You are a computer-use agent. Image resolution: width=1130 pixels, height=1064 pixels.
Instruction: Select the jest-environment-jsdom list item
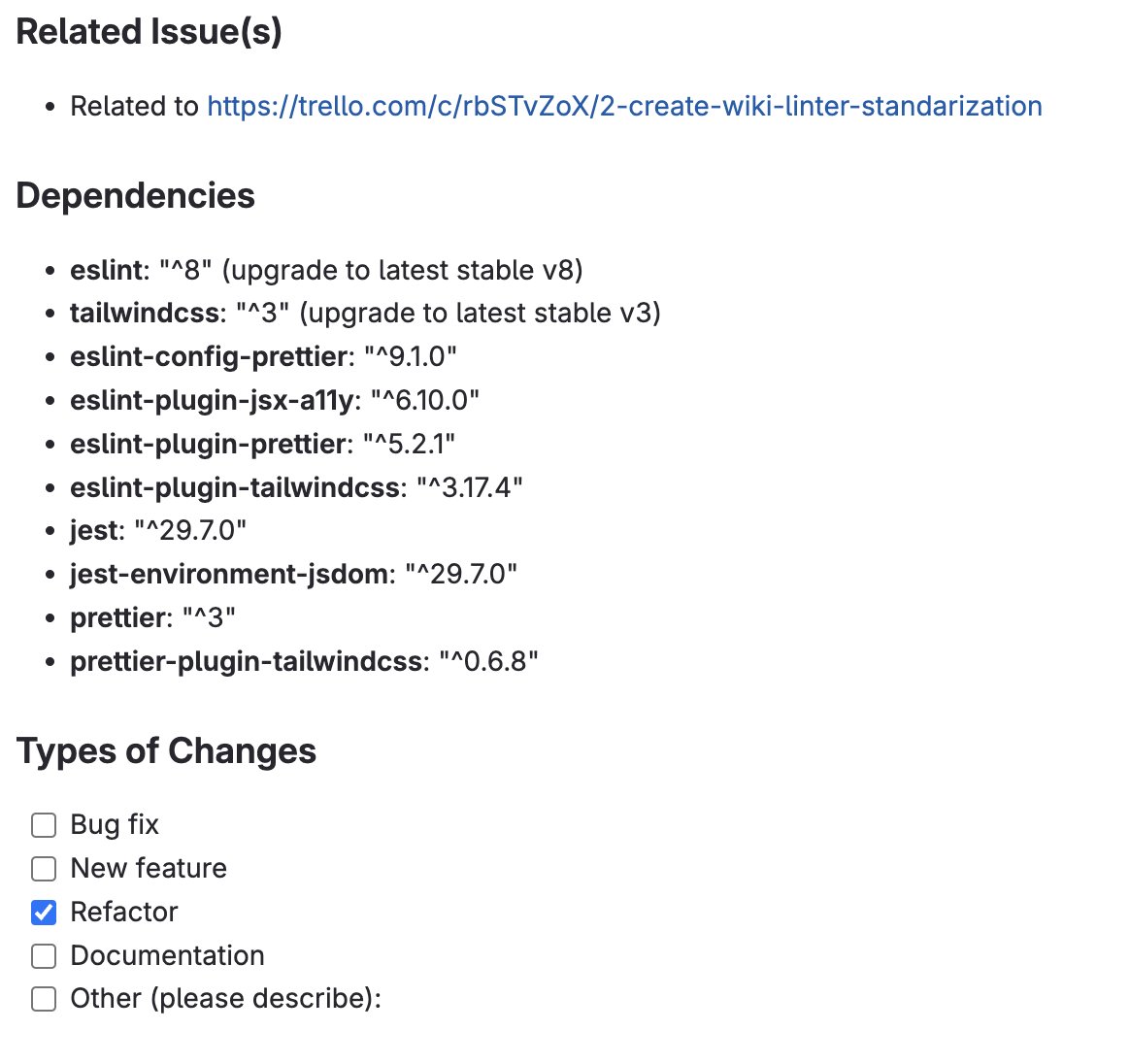(x=293, y=575)
